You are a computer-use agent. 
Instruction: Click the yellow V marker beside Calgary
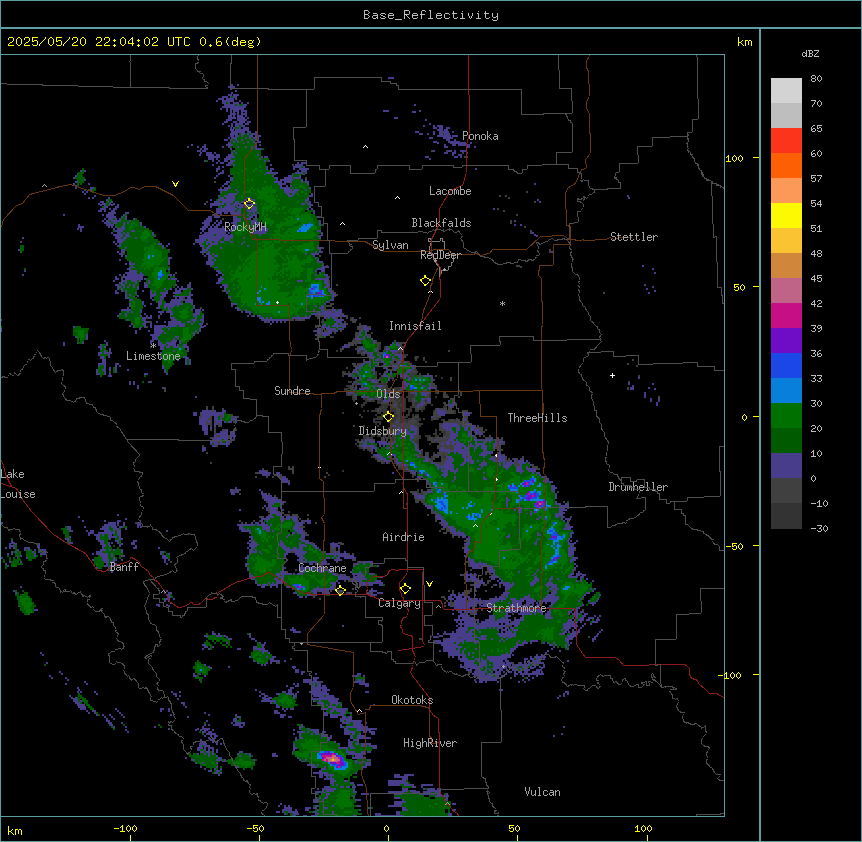click(429, 584)
